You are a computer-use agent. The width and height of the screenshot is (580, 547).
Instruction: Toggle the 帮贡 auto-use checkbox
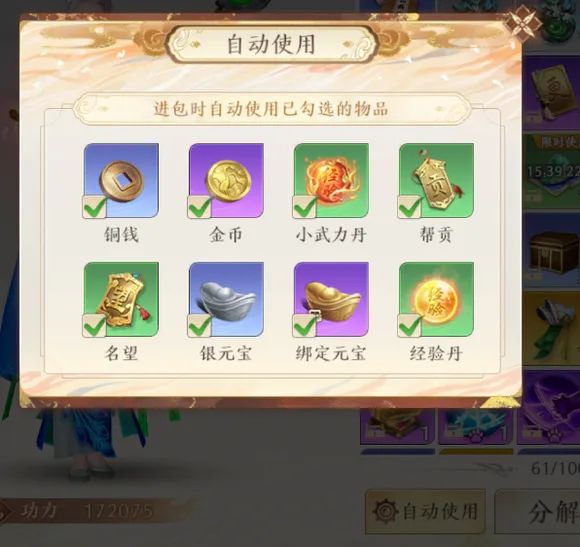coord(410,207)
